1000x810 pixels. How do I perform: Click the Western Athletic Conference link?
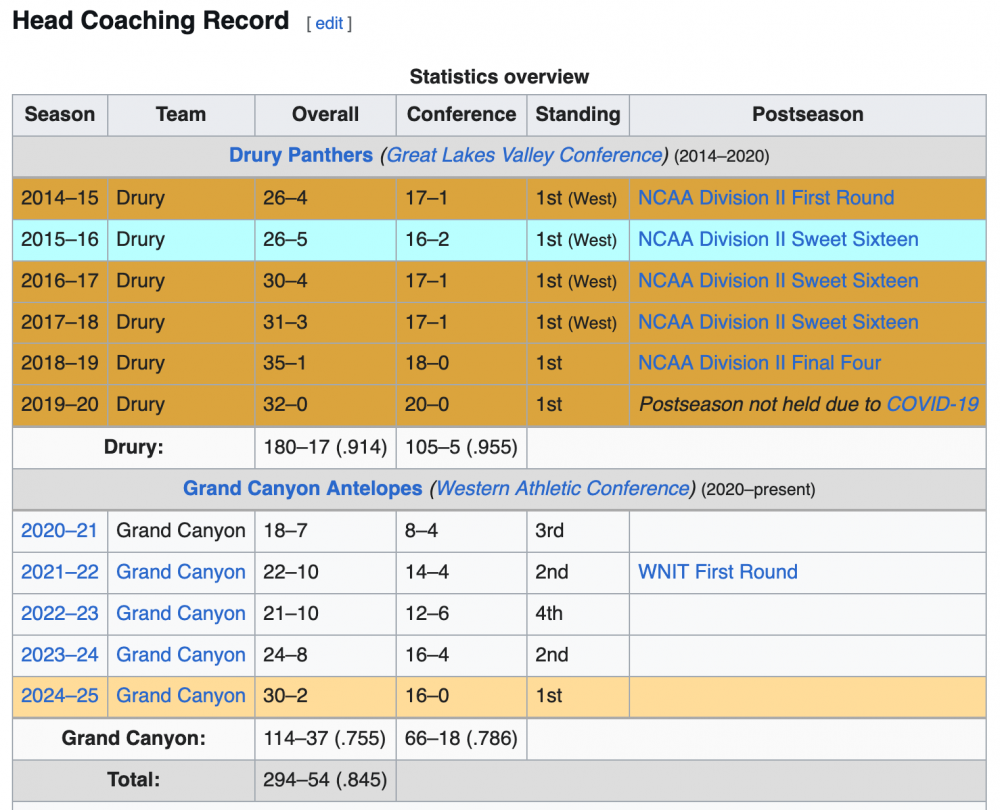[563, 489]
